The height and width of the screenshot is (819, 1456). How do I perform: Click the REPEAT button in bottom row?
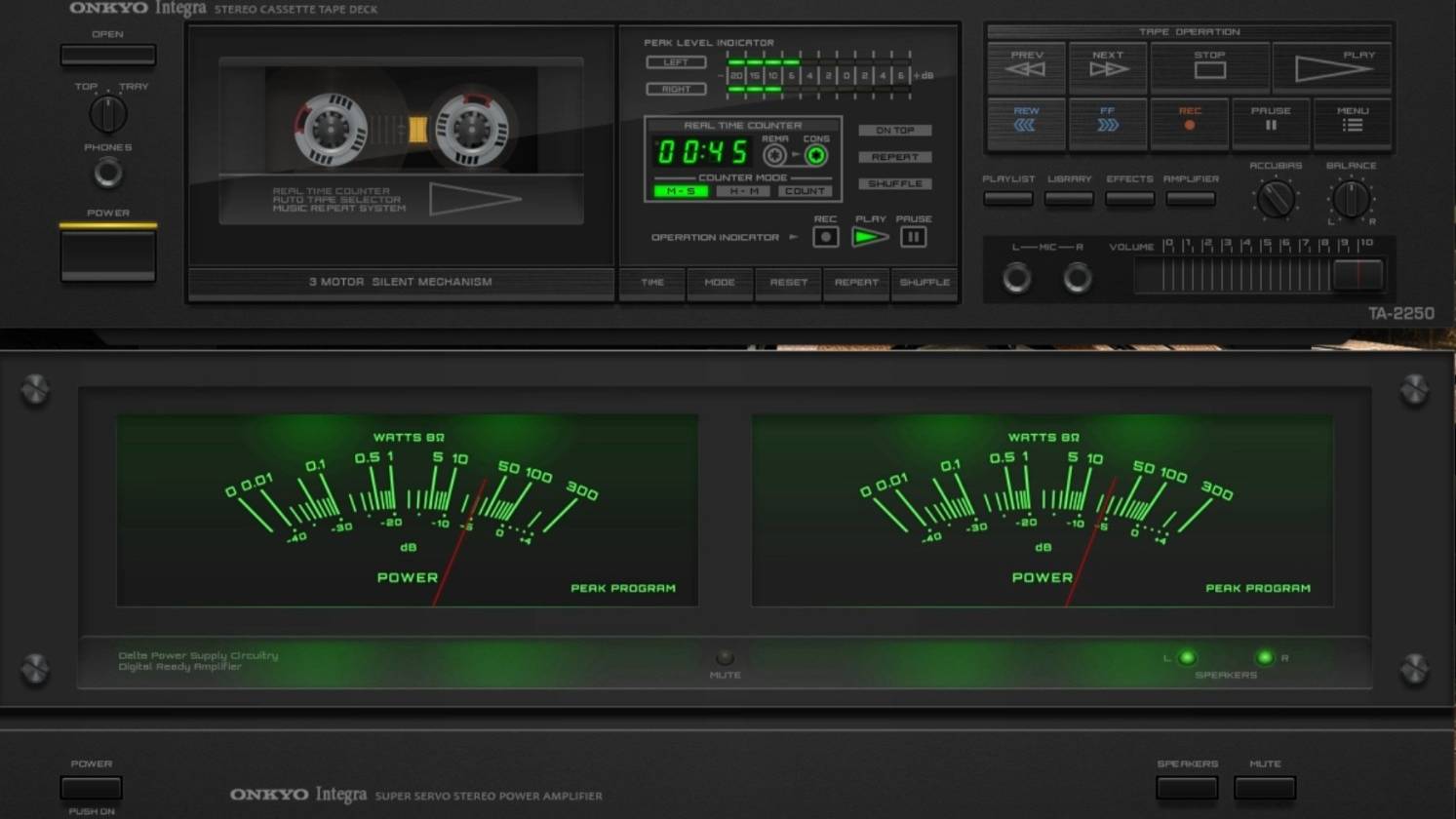[x=856, y=283]
